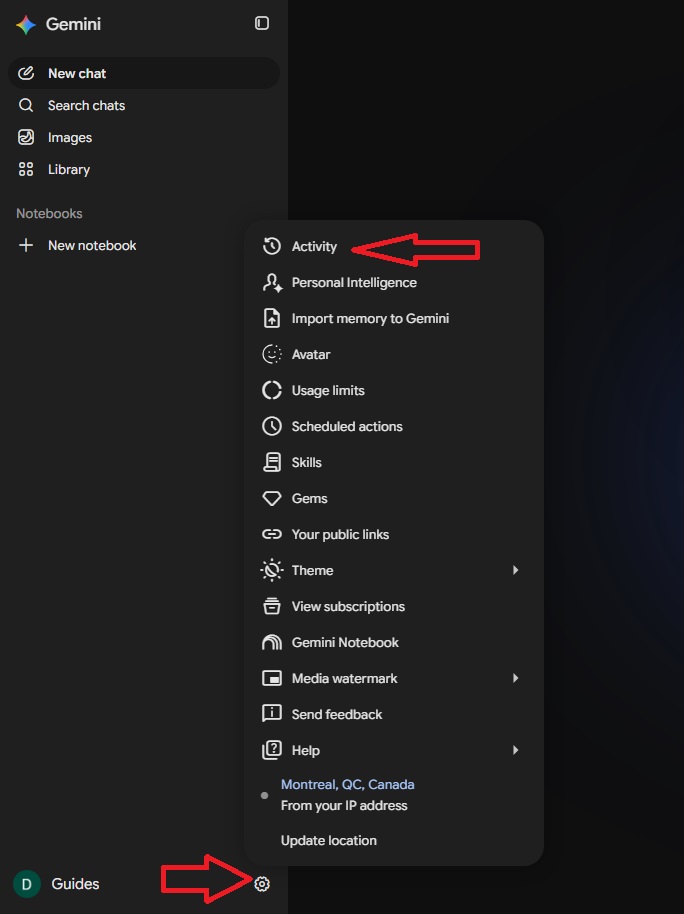684x914 pixels.
Task: Click the Gemini title text
Action: [x=73, y=24]
